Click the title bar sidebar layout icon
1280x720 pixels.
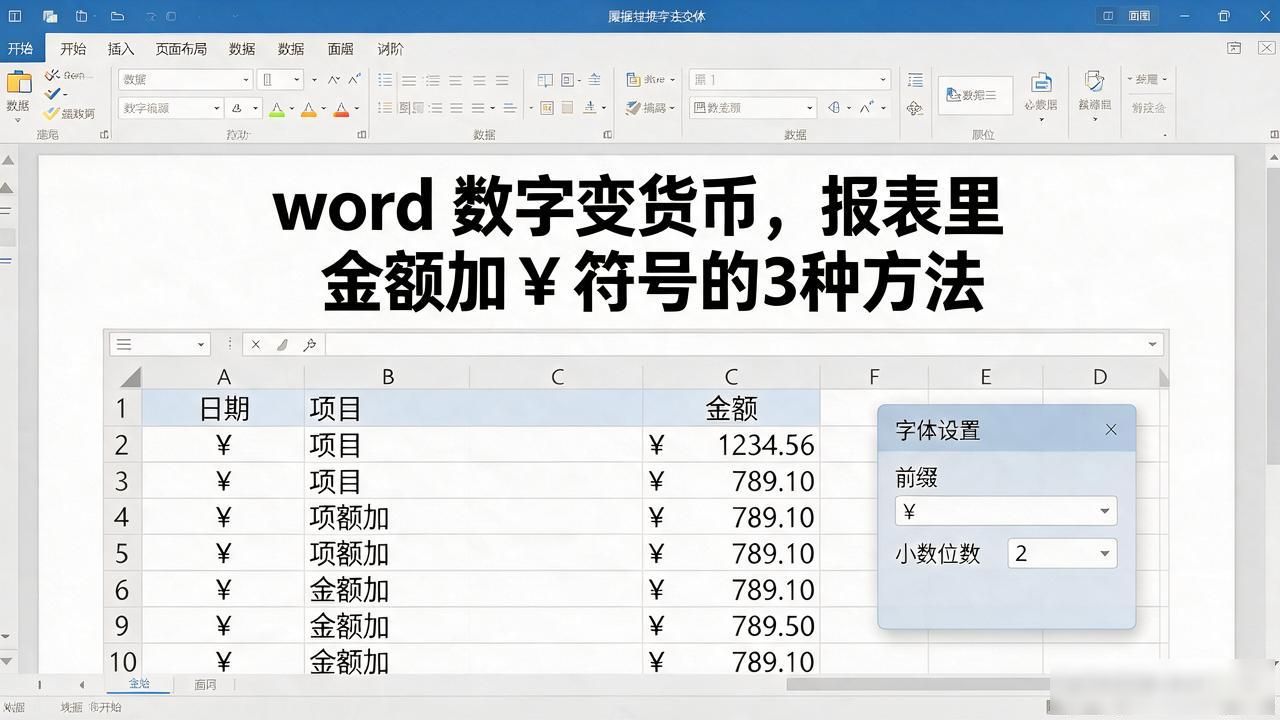pyautogui.click(x=15, y=16)
